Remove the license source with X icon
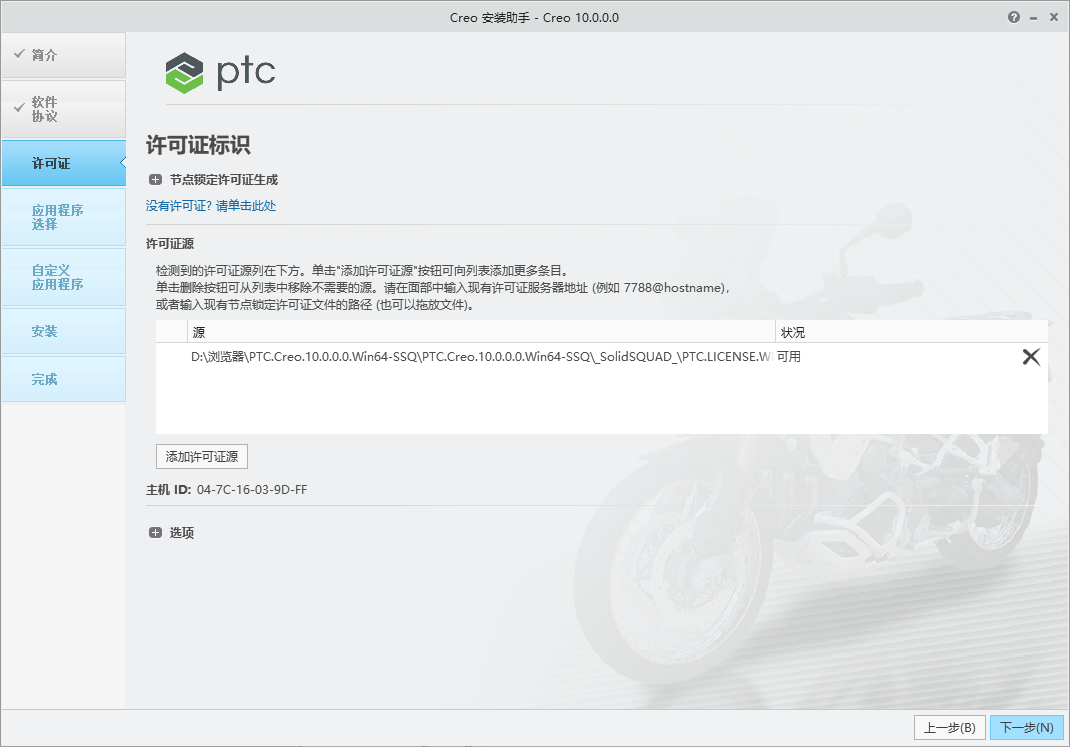The height and width of the screenshot is (747, 1070). [1031, 357]
